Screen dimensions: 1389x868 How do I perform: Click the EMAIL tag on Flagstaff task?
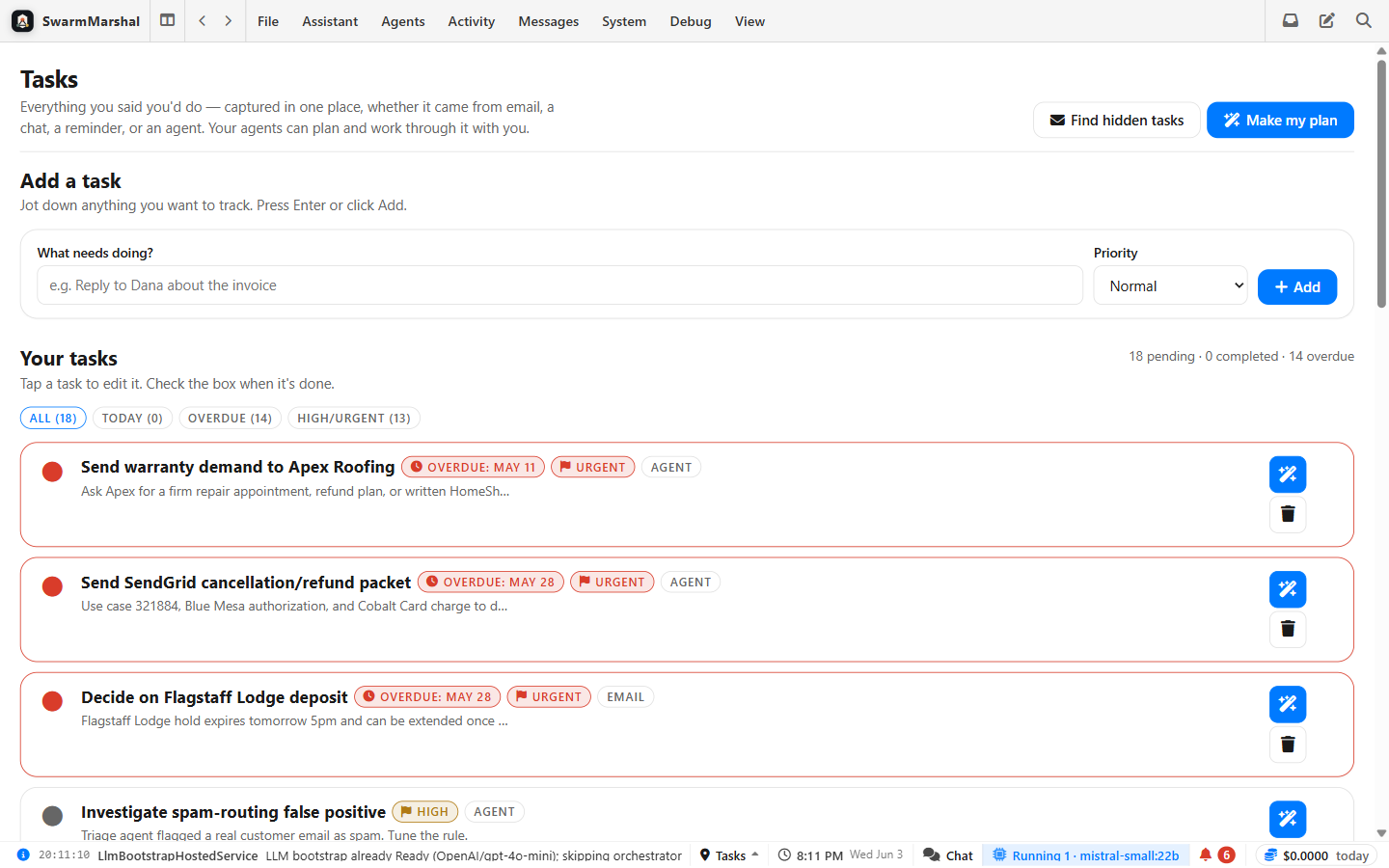[625, 696]
